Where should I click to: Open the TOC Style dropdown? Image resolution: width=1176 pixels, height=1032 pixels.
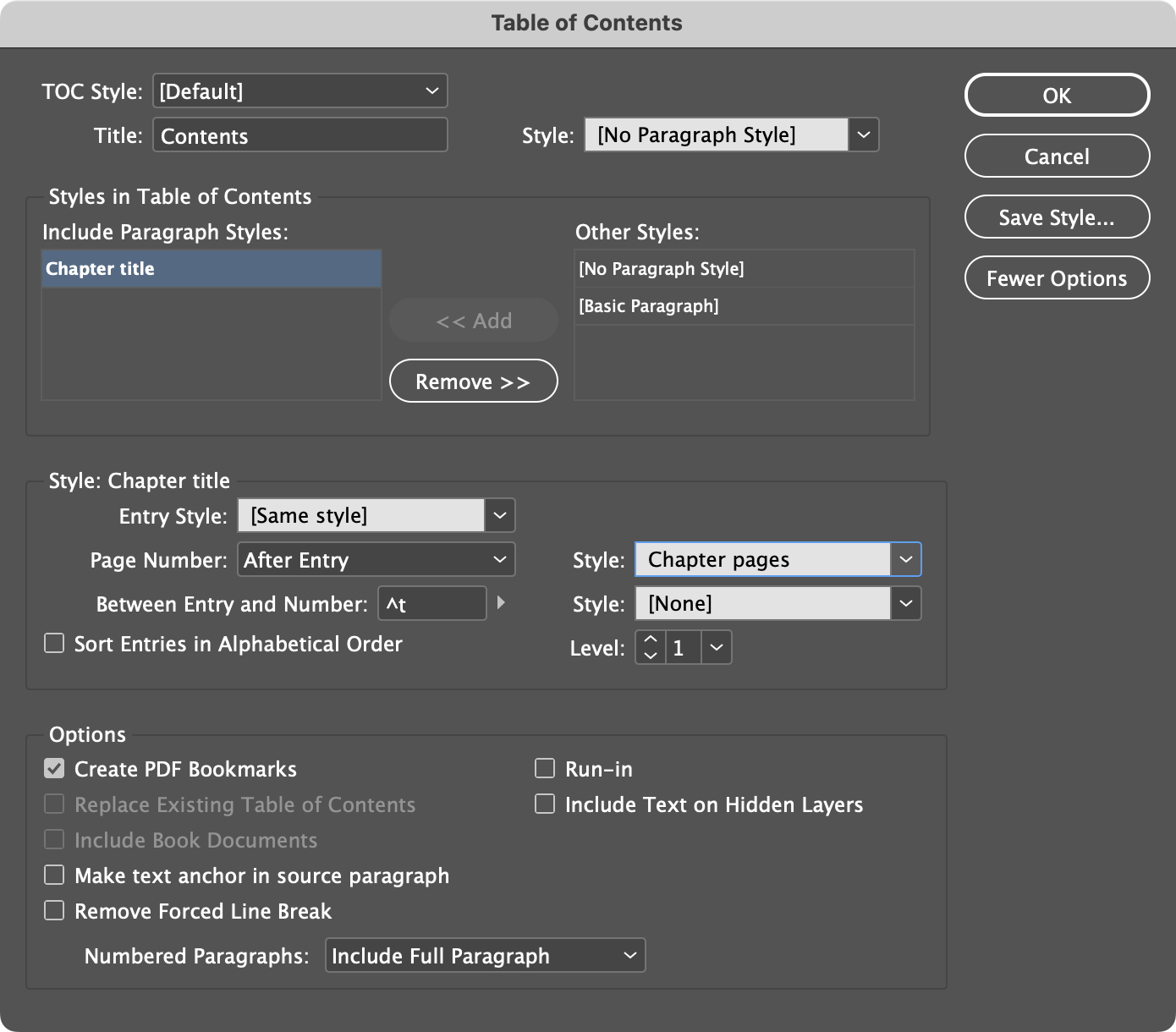299,91
